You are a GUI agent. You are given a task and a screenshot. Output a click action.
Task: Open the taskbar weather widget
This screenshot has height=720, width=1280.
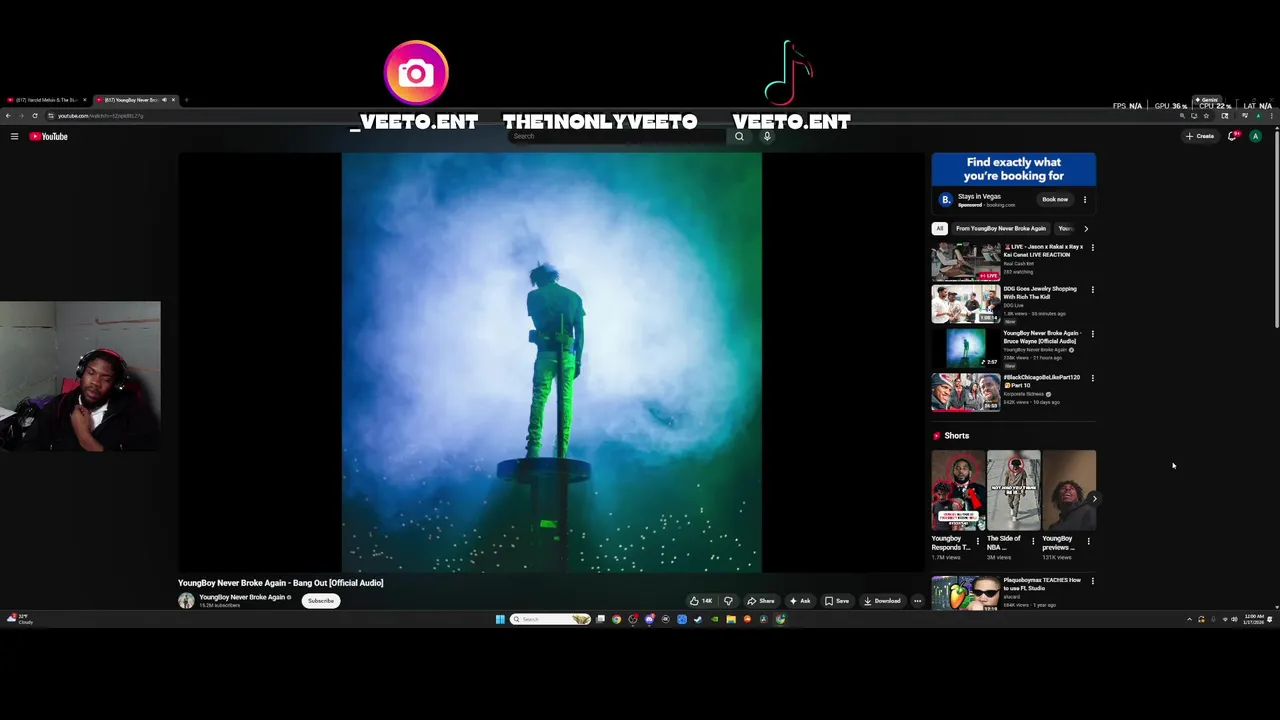point(19,619)
